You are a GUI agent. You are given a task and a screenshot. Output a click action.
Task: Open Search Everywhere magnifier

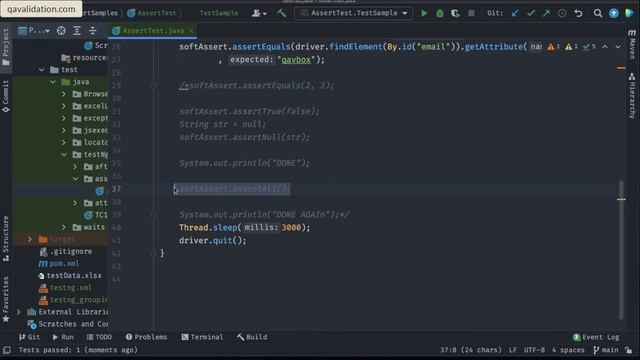598,13
